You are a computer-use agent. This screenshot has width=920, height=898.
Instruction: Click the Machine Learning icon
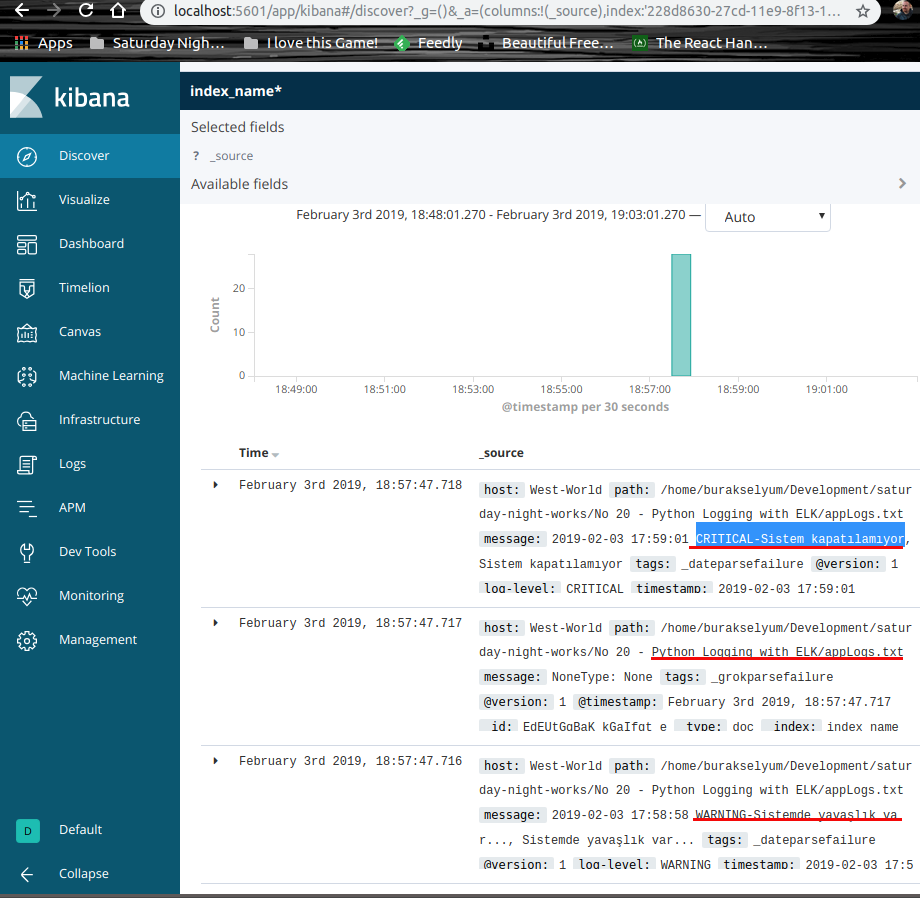coord(27,376)
